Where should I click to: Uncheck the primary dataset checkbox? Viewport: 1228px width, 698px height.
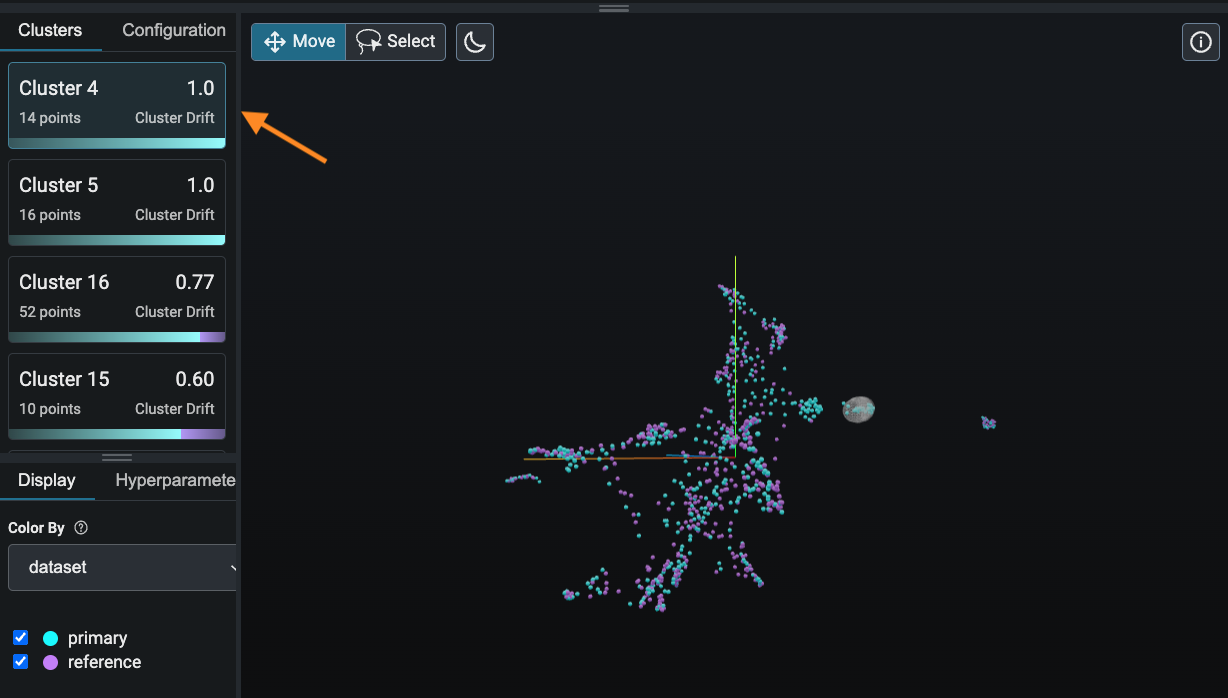(x=20, y=638)
